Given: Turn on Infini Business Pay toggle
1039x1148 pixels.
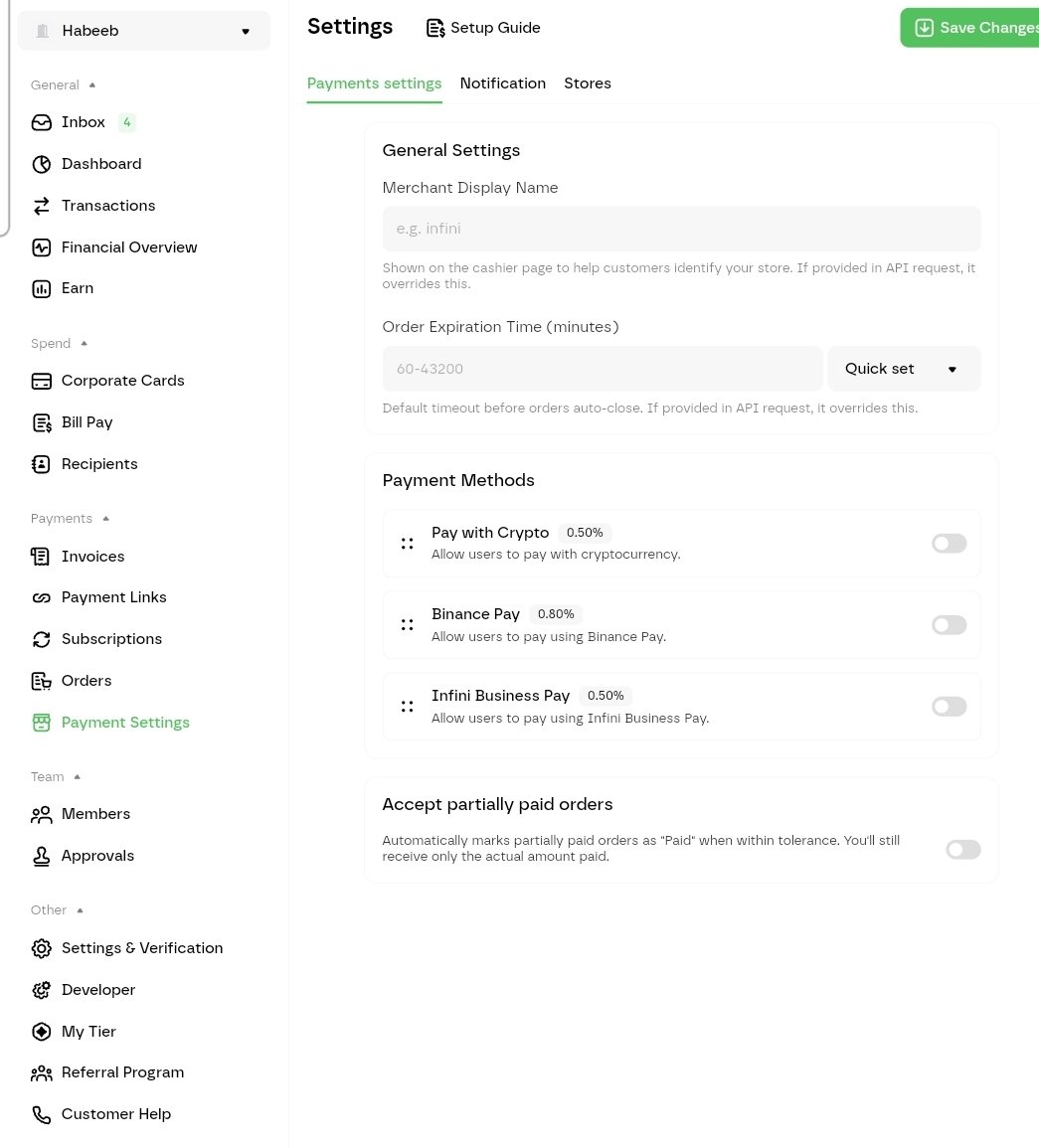Looking at the screenshot, I should coord(949,707).
